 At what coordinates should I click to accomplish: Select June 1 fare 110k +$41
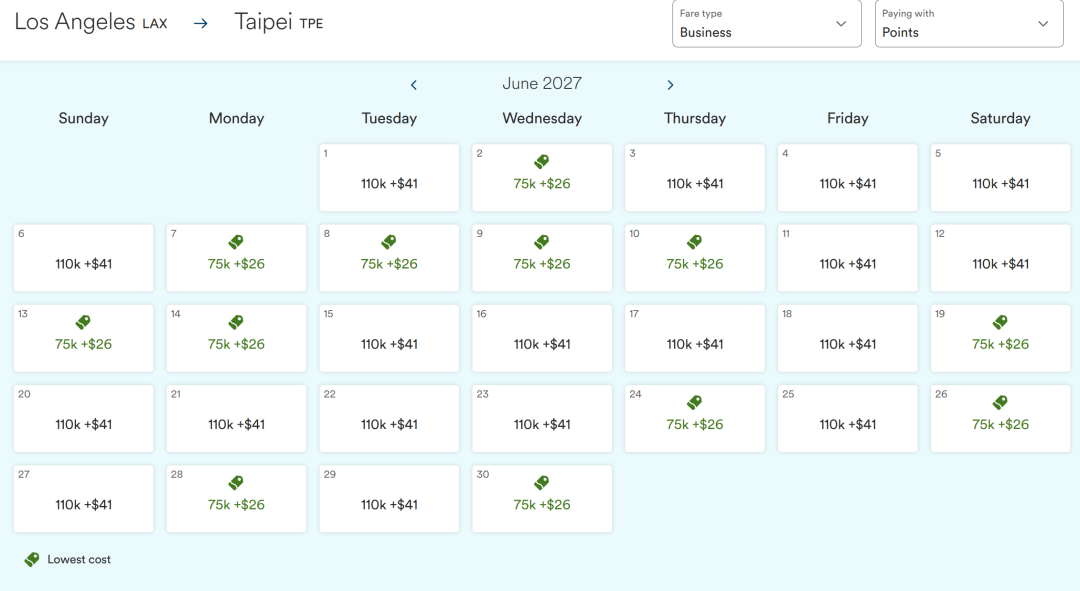[x=389, y=178]
